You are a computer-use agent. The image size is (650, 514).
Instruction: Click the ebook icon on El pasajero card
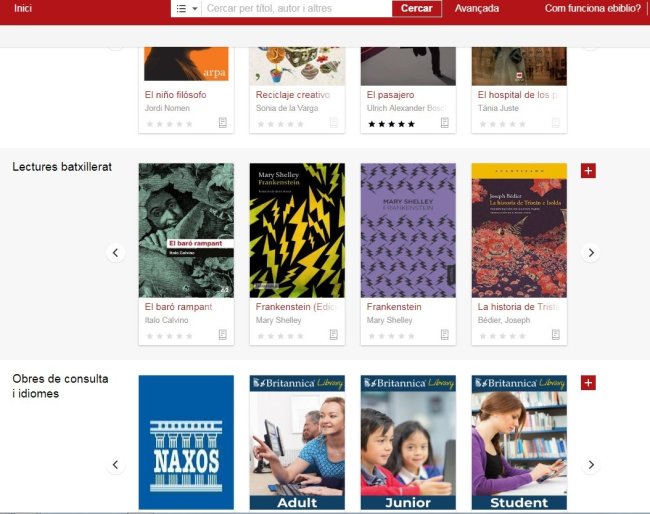[x=445, y=123]
